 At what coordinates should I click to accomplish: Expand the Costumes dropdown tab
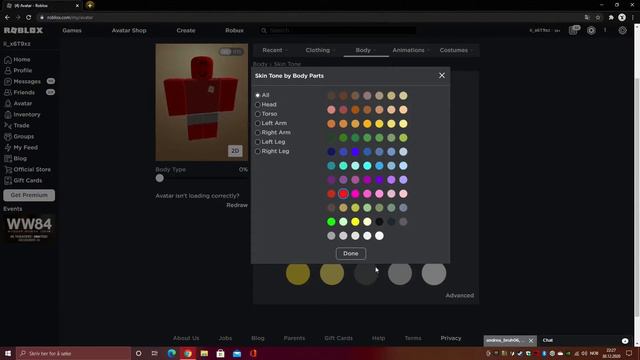pyautogui.click(x=456, y=50)
